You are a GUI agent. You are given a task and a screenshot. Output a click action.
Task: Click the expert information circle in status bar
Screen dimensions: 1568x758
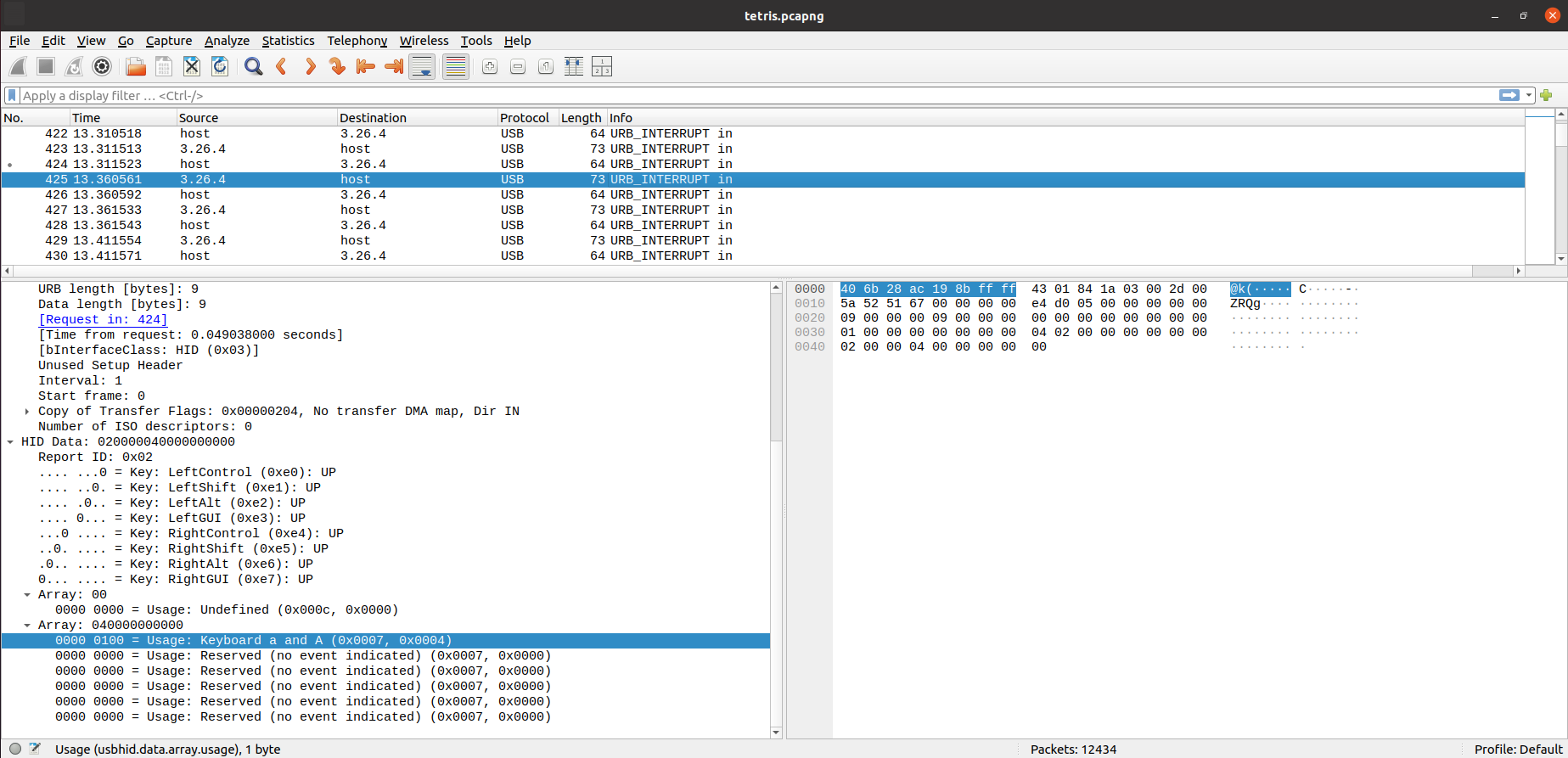[x=15, y=749]
